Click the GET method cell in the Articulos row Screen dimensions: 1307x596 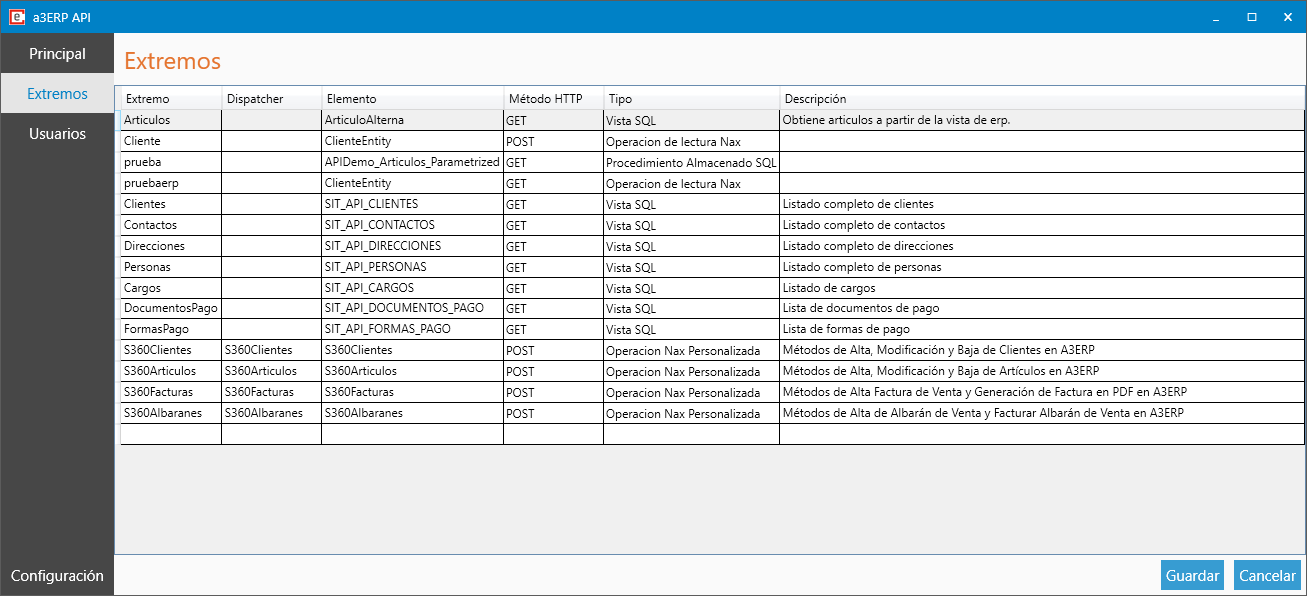(554, 120)
